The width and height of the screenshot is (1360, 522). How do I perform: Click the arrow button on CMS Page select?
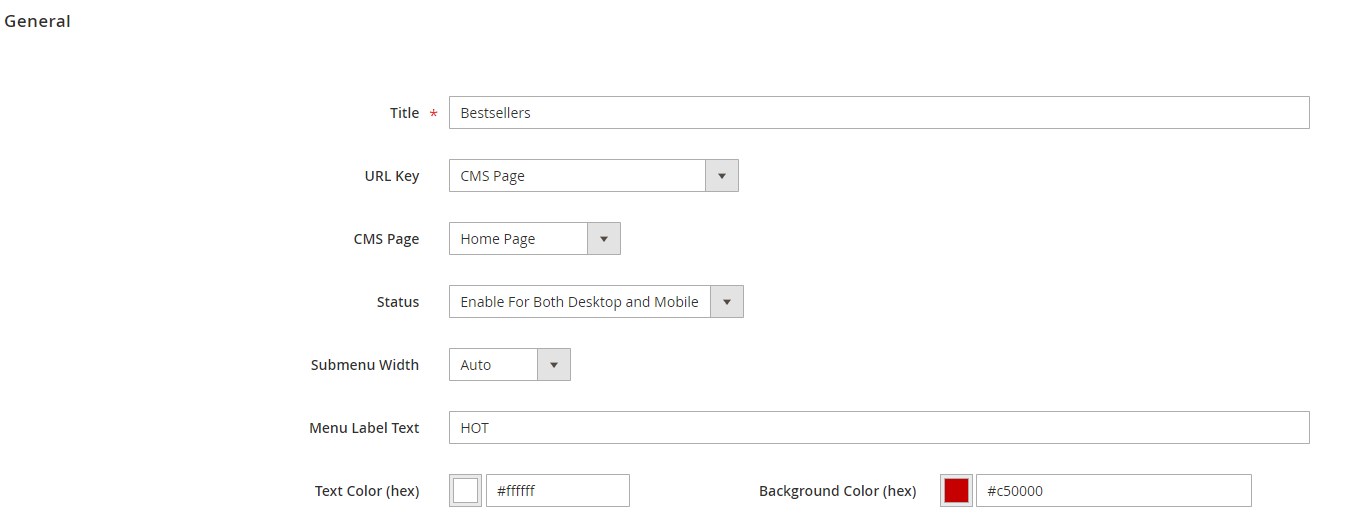pos(603,239)
